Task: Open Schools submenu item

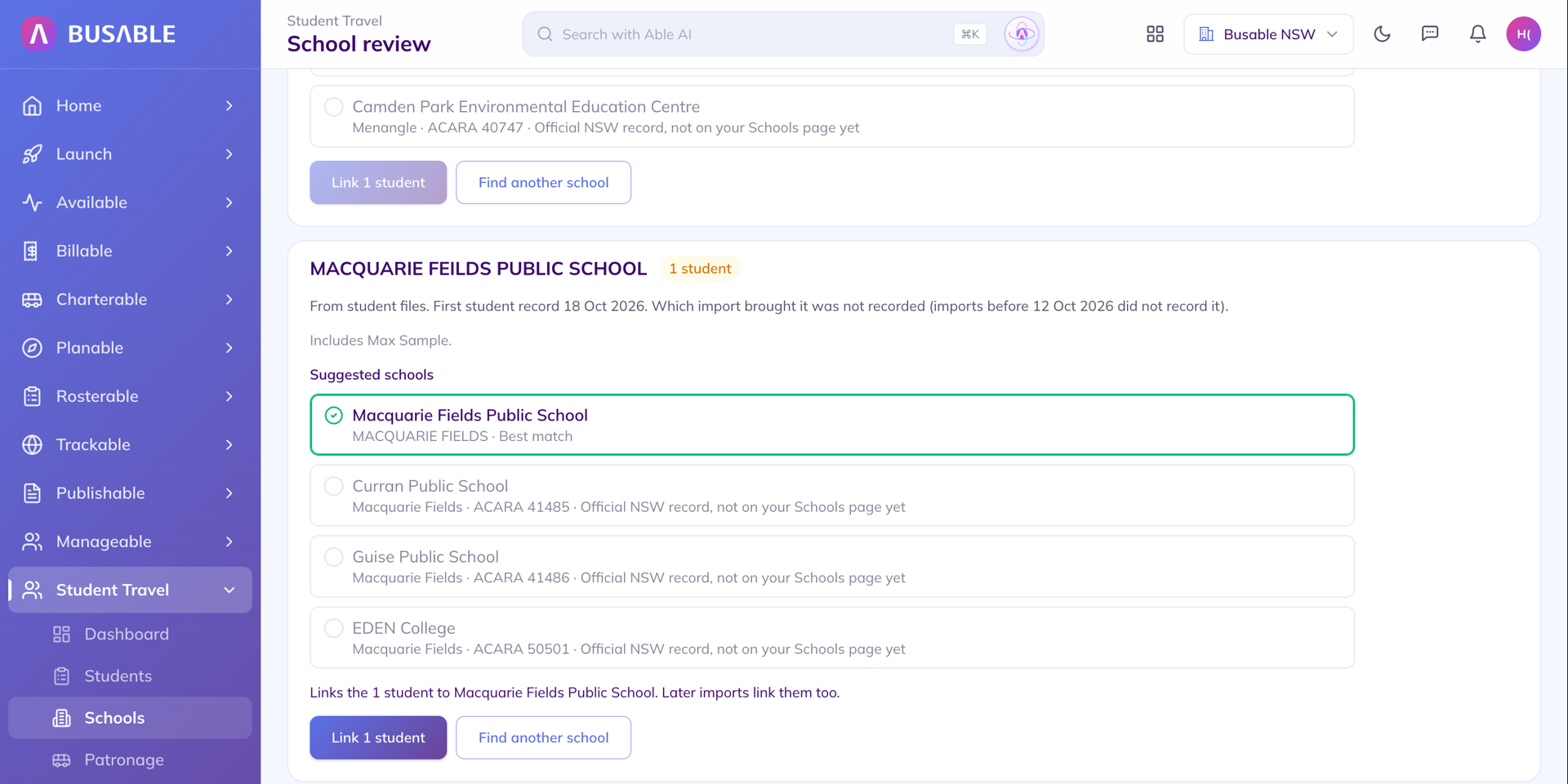Action: click(x=130, y=718)
